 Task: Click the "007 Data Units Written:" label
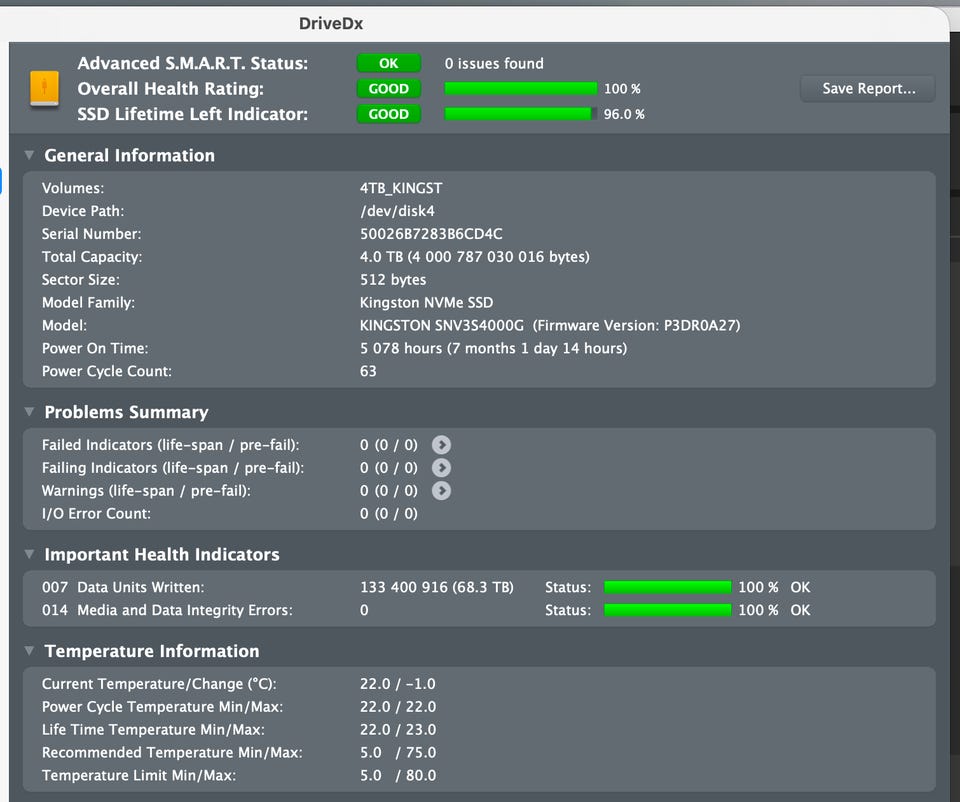(x=123, y=587)
